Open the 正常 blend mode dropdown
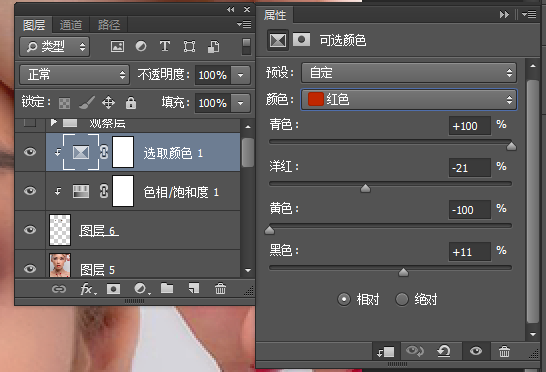546x372 pixels. 75,75
